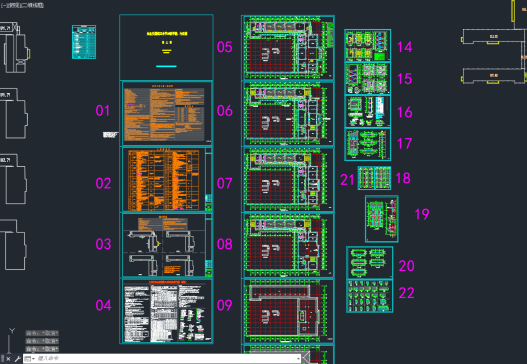
Task: Select the detail sheet labeled 22
Action: point(370,296)
